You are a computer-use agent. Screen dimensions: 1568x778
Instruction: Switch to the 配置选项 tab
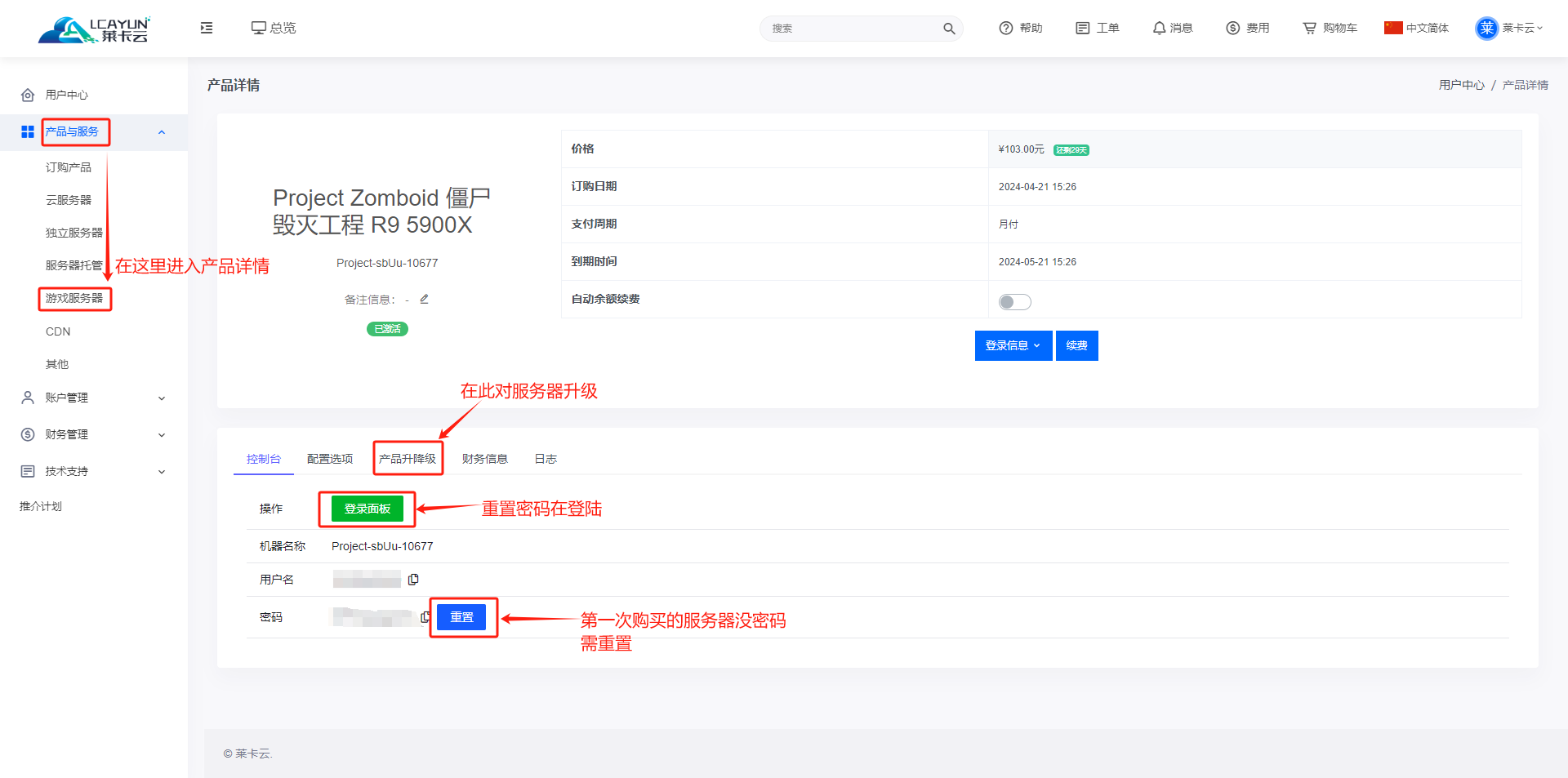330,459
